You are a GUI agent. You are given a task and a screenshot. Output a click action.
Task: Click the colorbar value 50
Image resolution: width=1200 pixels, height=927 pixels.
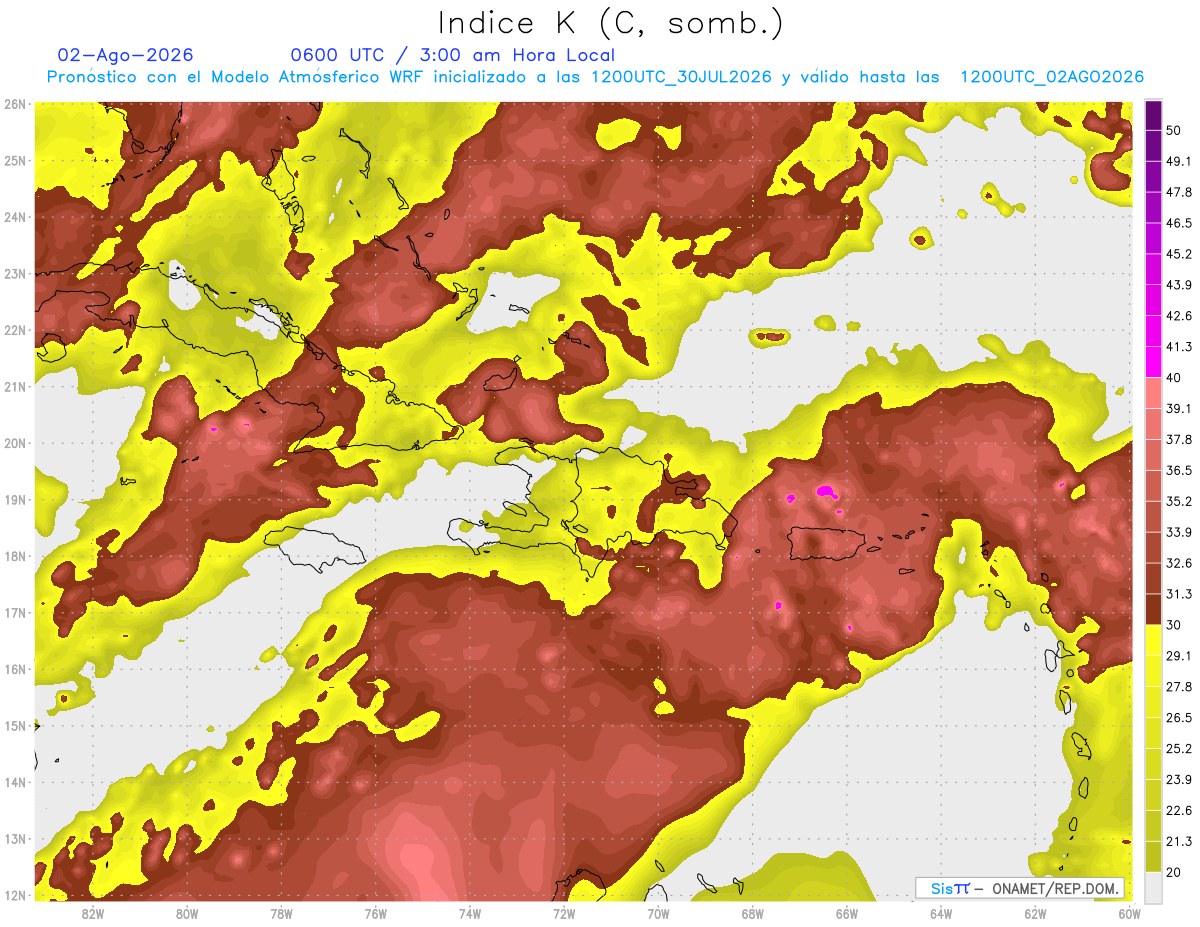1174,130
